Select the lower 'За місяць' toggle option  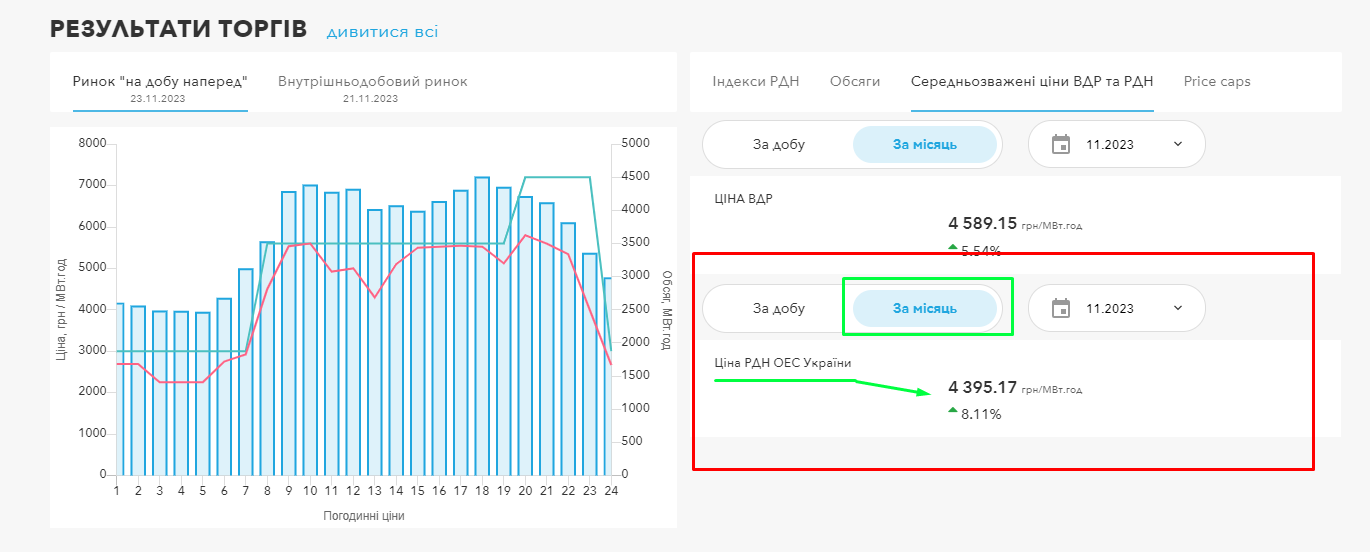tap(924, 308)
